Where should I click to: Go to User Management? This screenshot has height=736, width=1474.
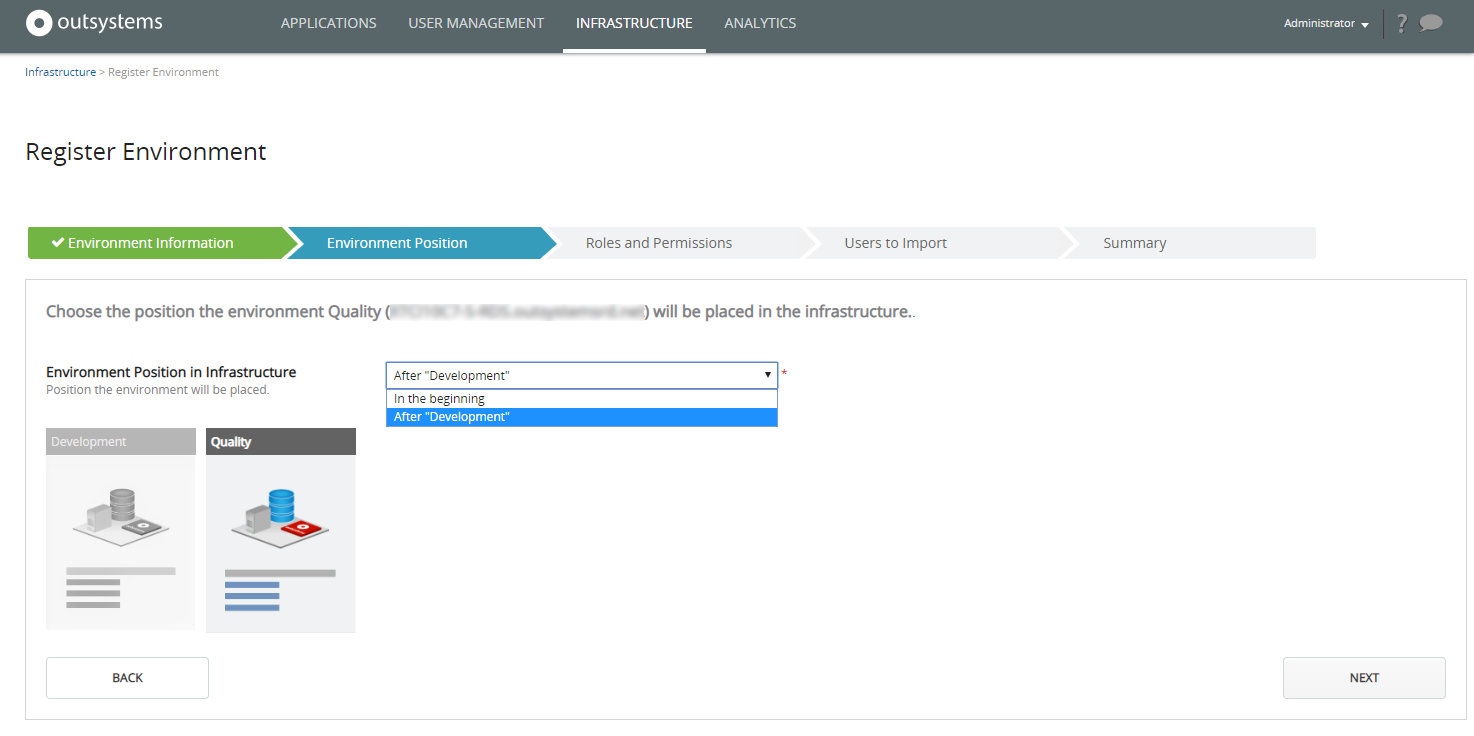[477, 22]
